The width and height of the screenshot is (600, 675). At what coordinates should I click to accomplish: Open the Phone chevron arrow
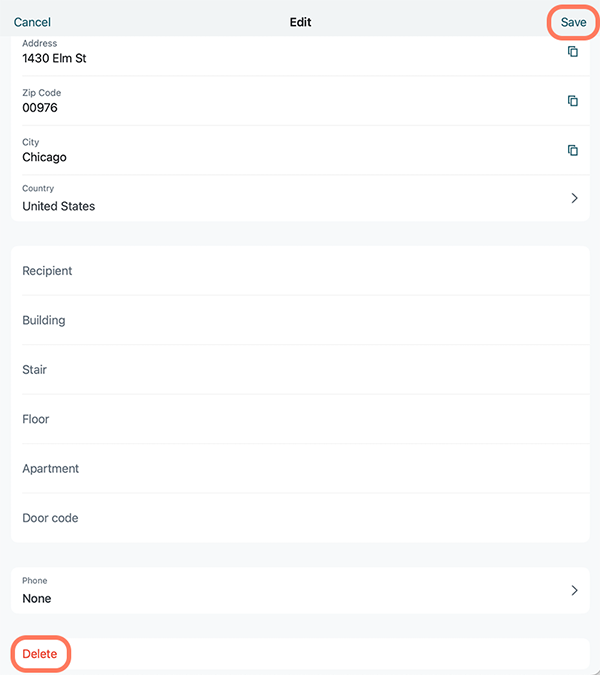(x=574, y=590)
